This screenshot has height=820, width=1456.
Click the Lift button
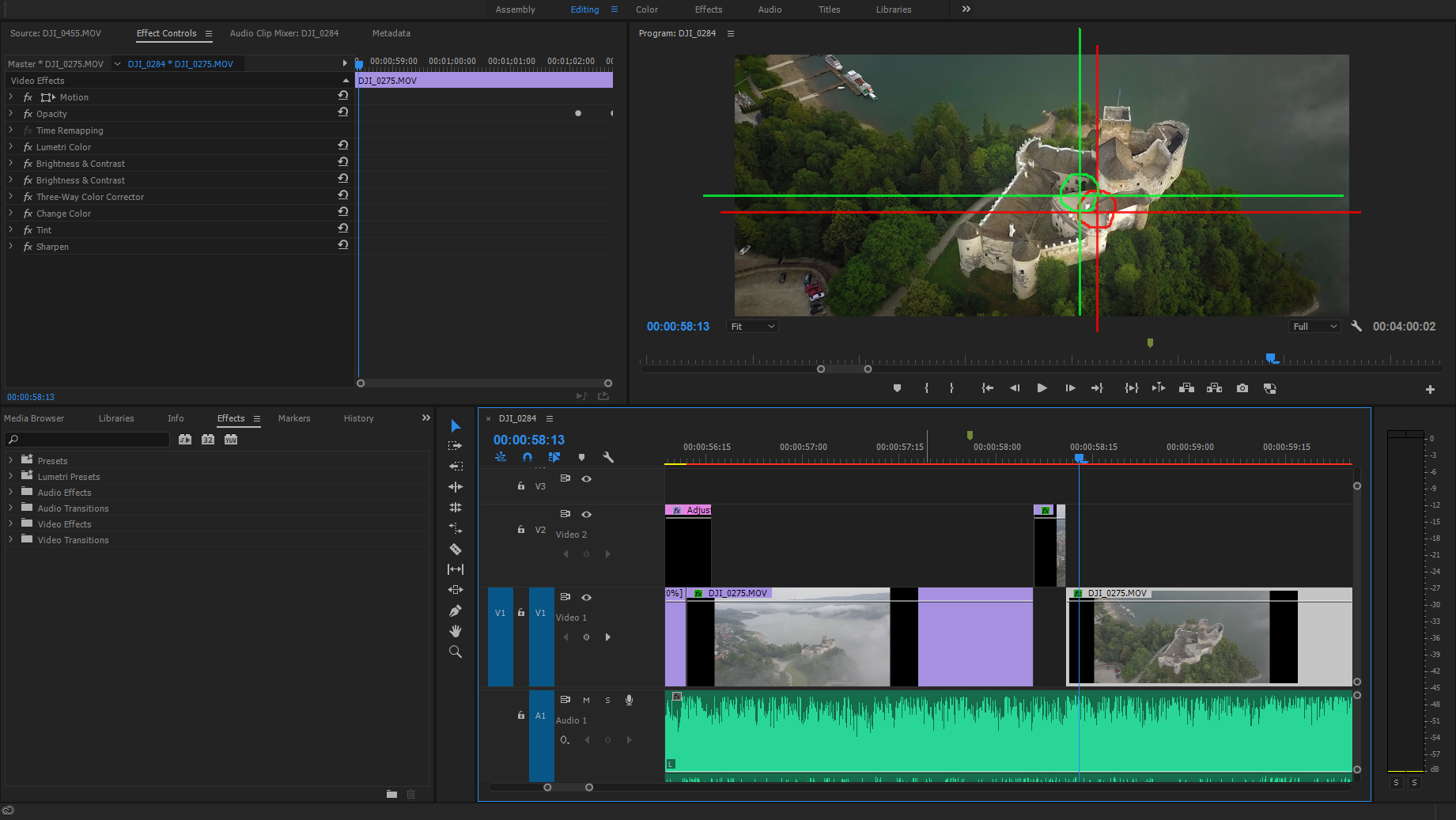point(1186,388)
